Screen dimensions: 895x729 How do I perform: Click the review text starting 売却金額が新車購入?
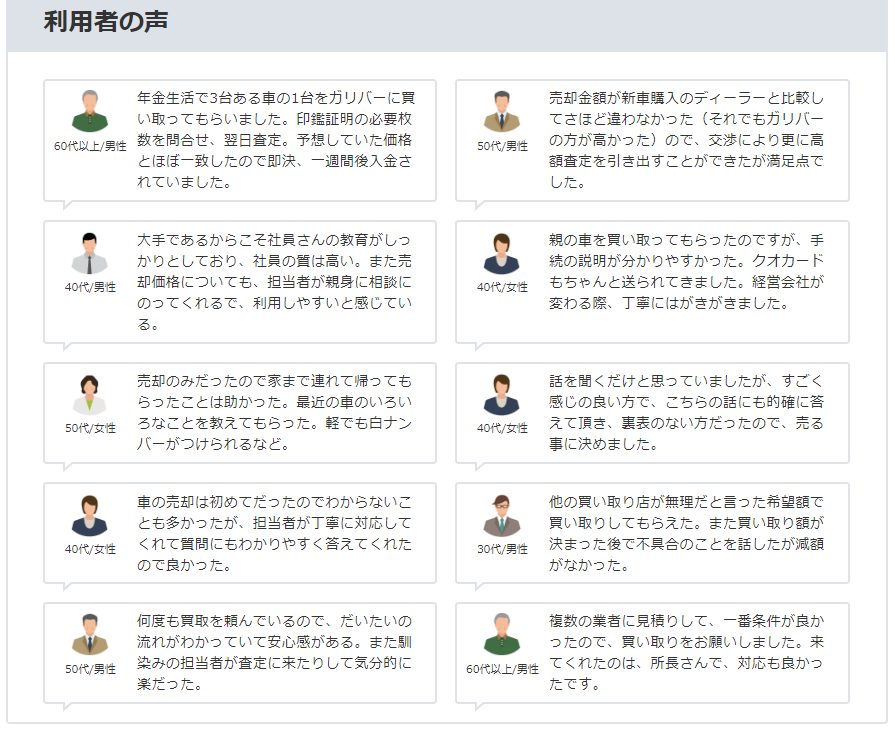tap(687, 140)
